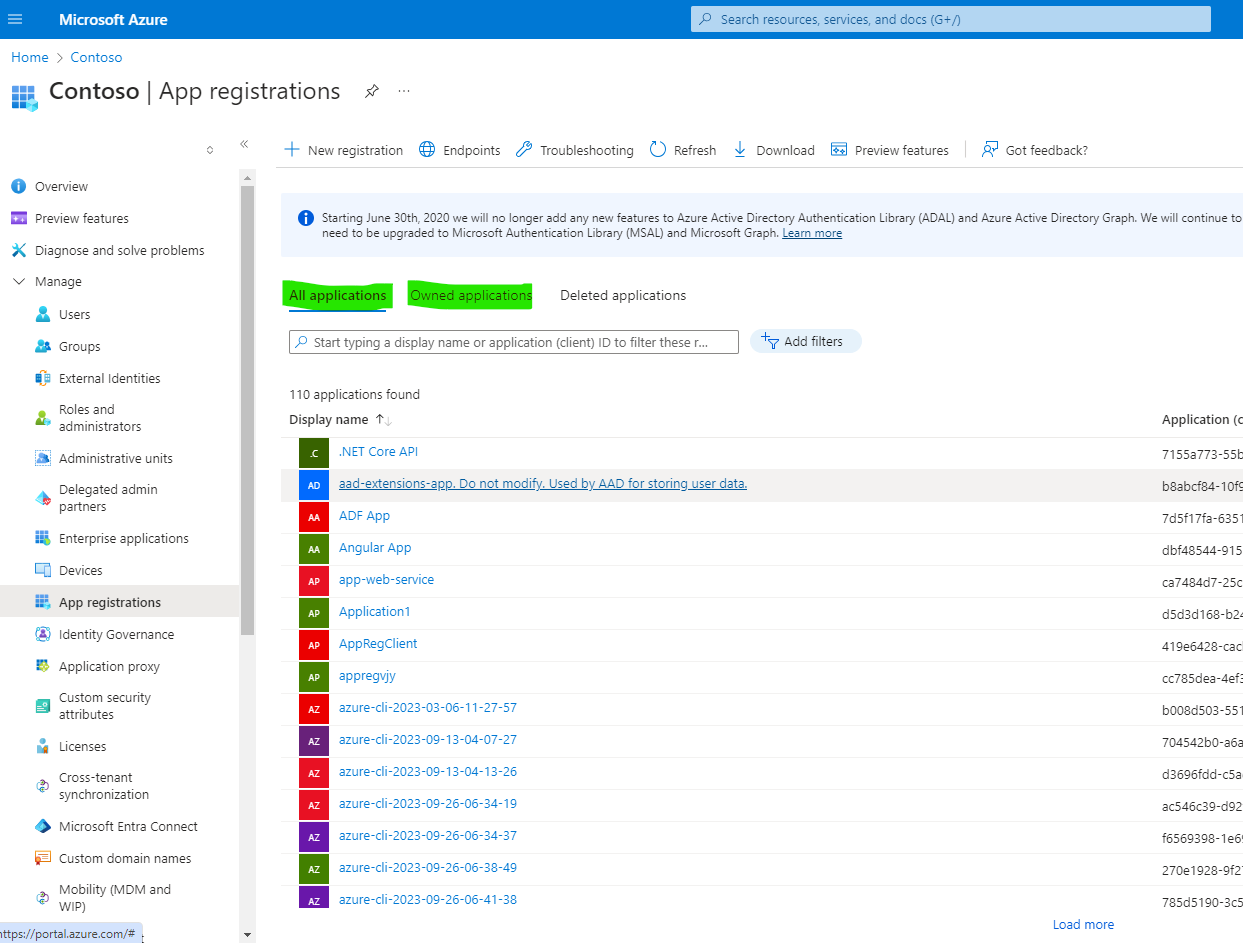Collapse the Manage section chevron
Image resolution: width=1243 pixels, height=943 pixels.
pyautogui.click(x=21, y=281)
